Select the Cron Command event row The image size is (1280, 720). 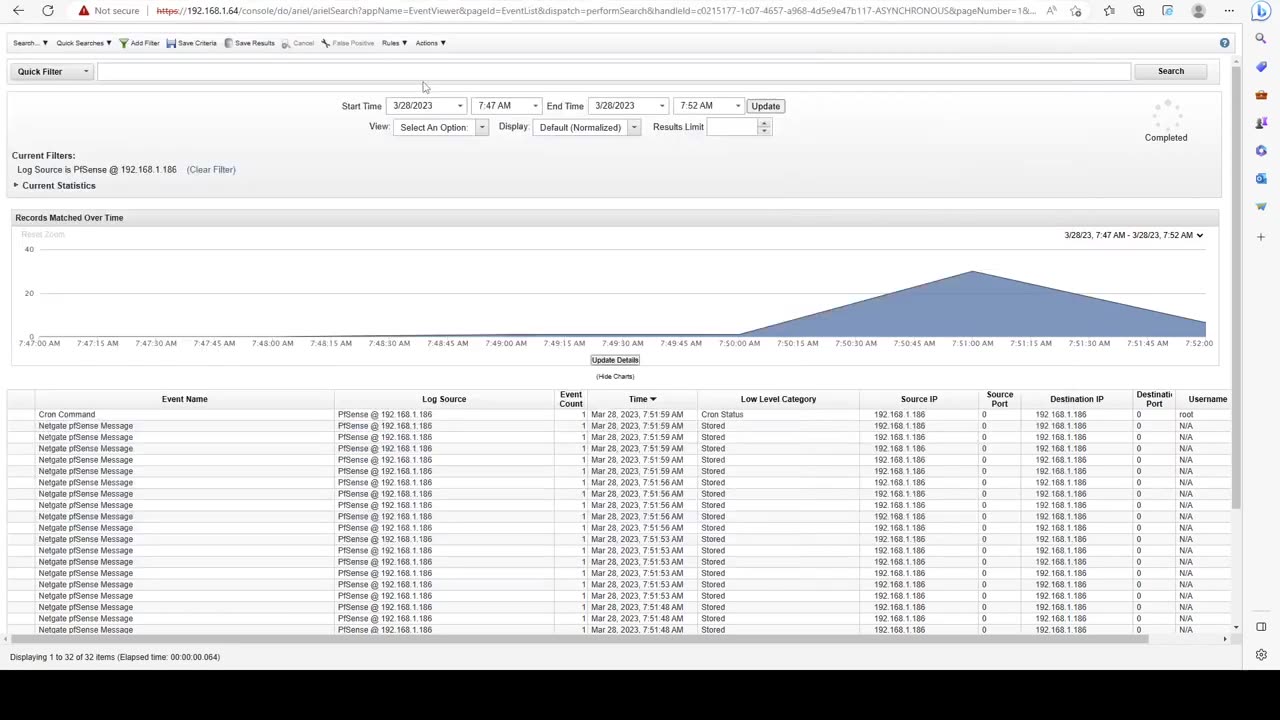(x=620, y=415)
